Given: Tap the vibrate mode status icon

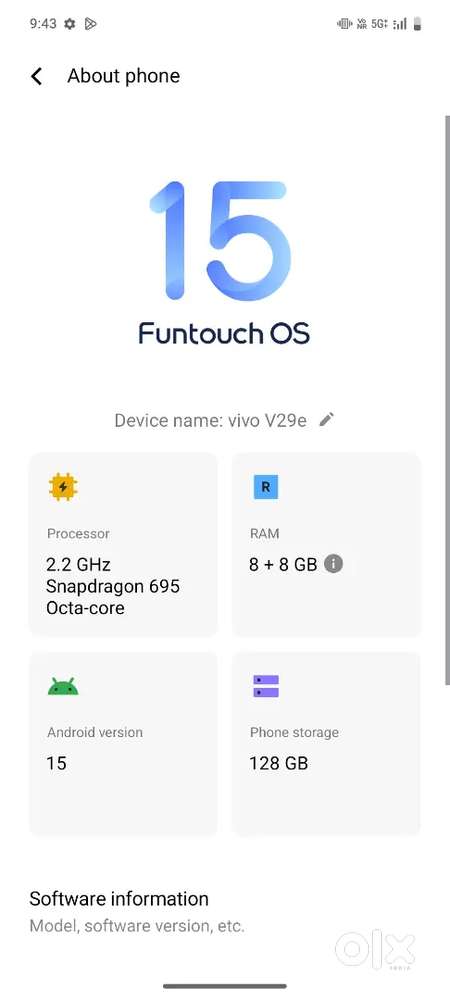Looking at the screenshot, I should (x=344, y=24).
